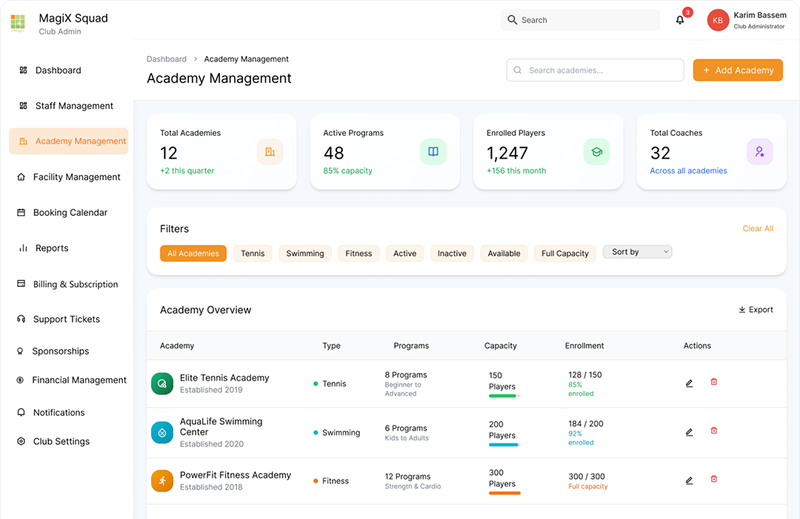Click Karim Bassem profile name
This screenshot has height=519, width=800.
(x=760, y=15)
